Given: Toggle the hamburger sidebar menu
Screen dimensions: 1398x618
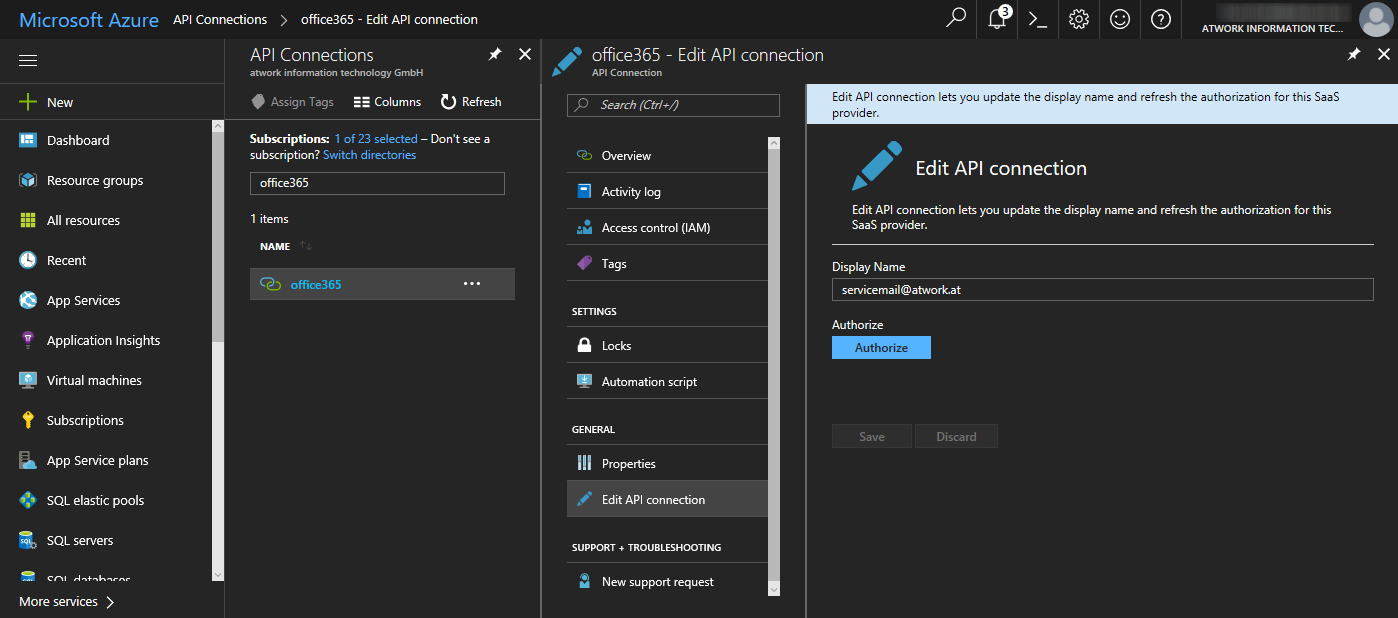Looking at the screenshot, I should (28, 61).
